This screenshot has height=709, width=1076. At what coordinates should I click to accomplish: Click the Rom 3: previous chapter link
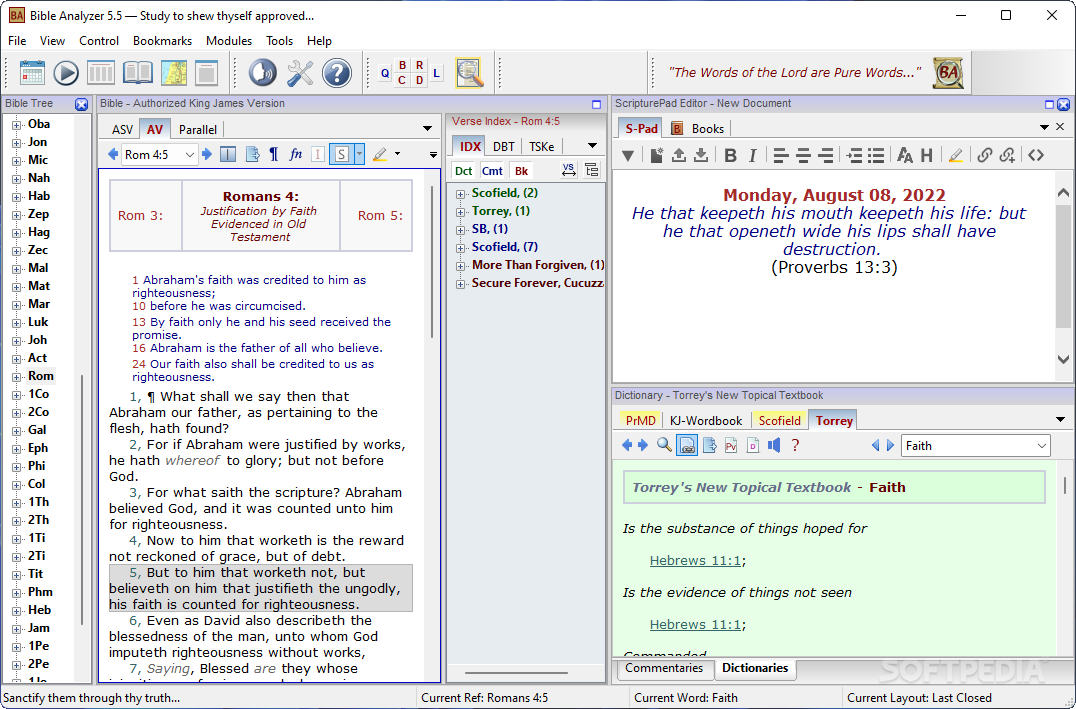click(x=141, y=216)
